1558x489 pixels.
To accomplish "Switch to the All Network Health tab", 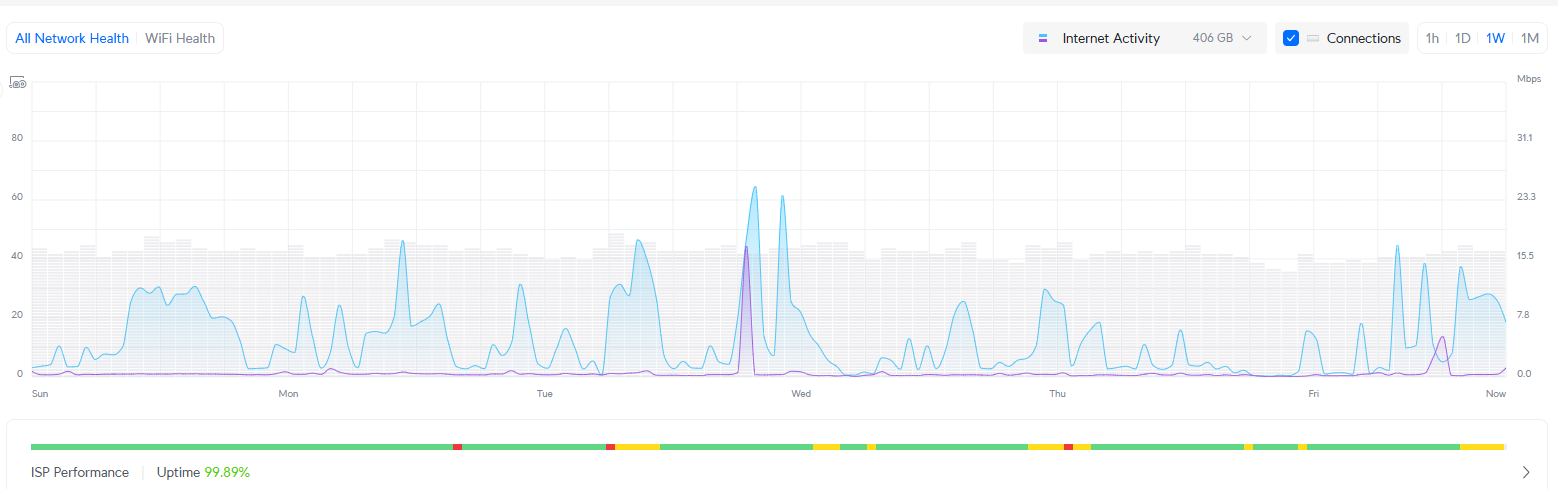I will (x=72, y=38).
